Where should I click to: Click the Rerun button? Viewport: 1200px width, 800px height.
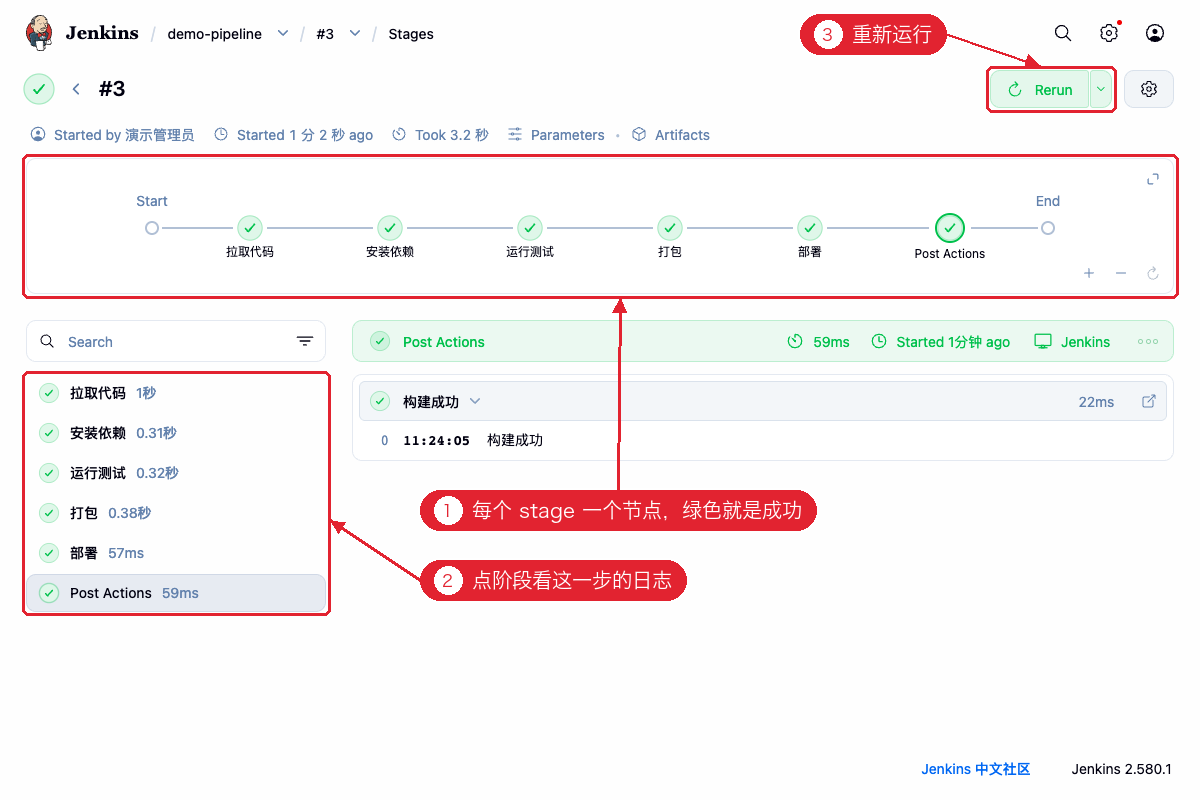(x=1039, y=89)
